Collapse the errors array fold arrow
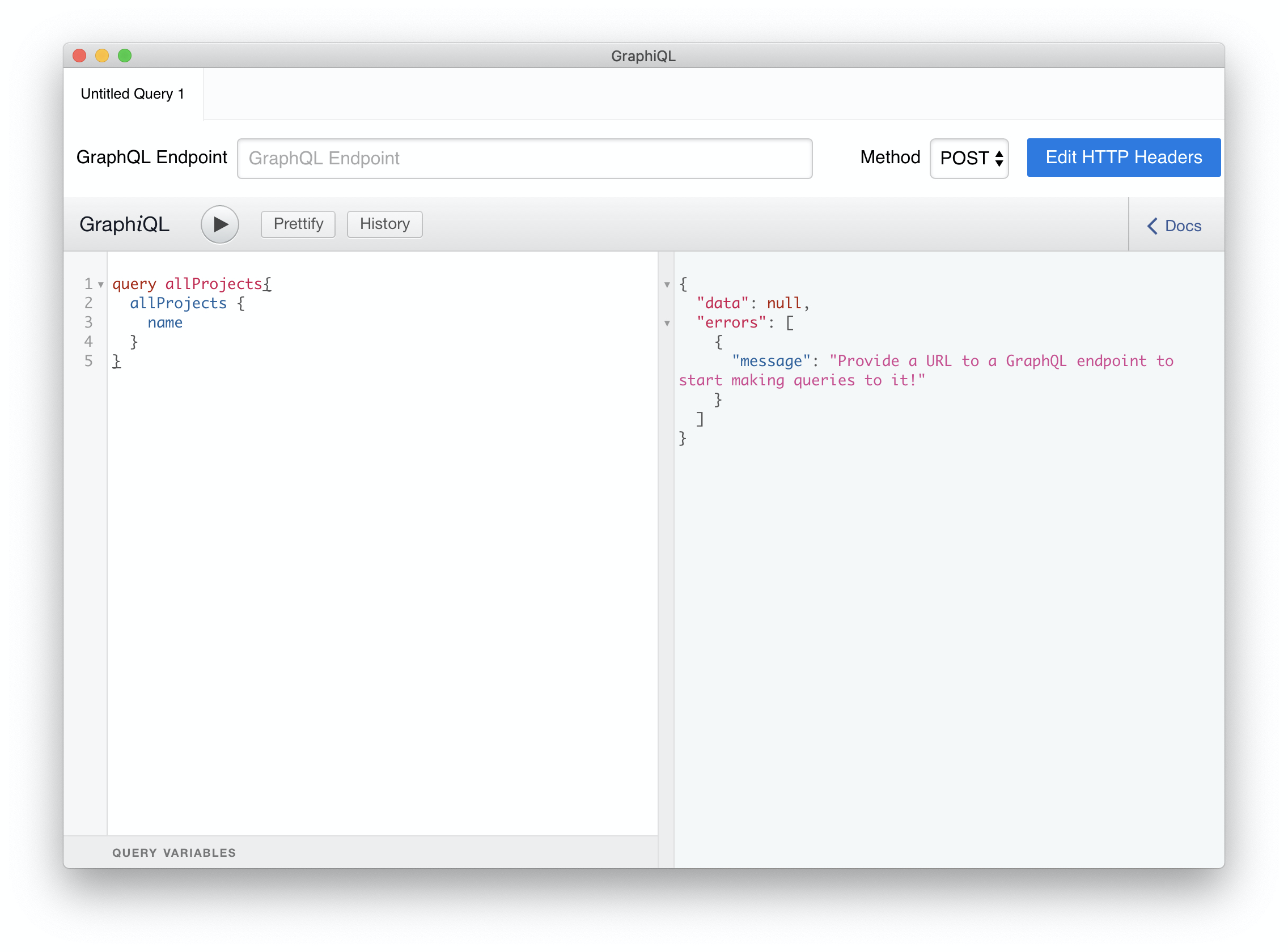 [667, 324]
